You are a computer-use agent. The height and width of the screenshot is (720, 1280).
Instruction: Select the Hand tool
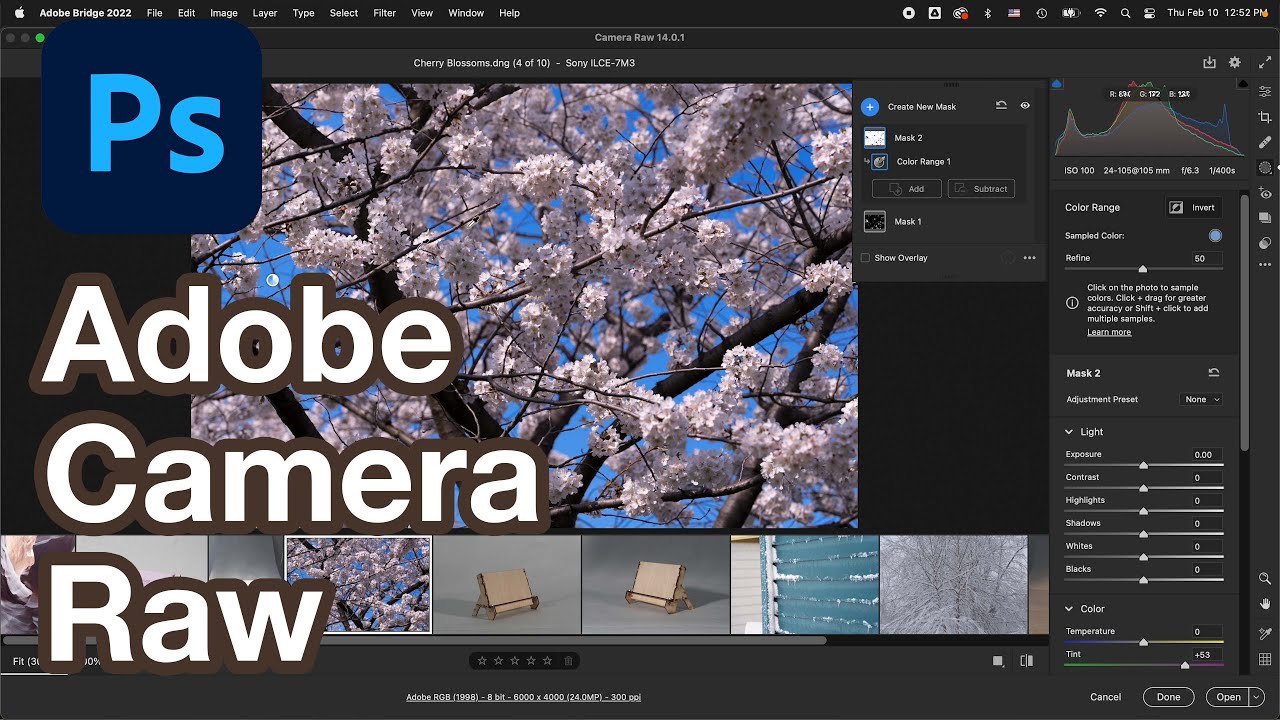tap(1265, 604)
